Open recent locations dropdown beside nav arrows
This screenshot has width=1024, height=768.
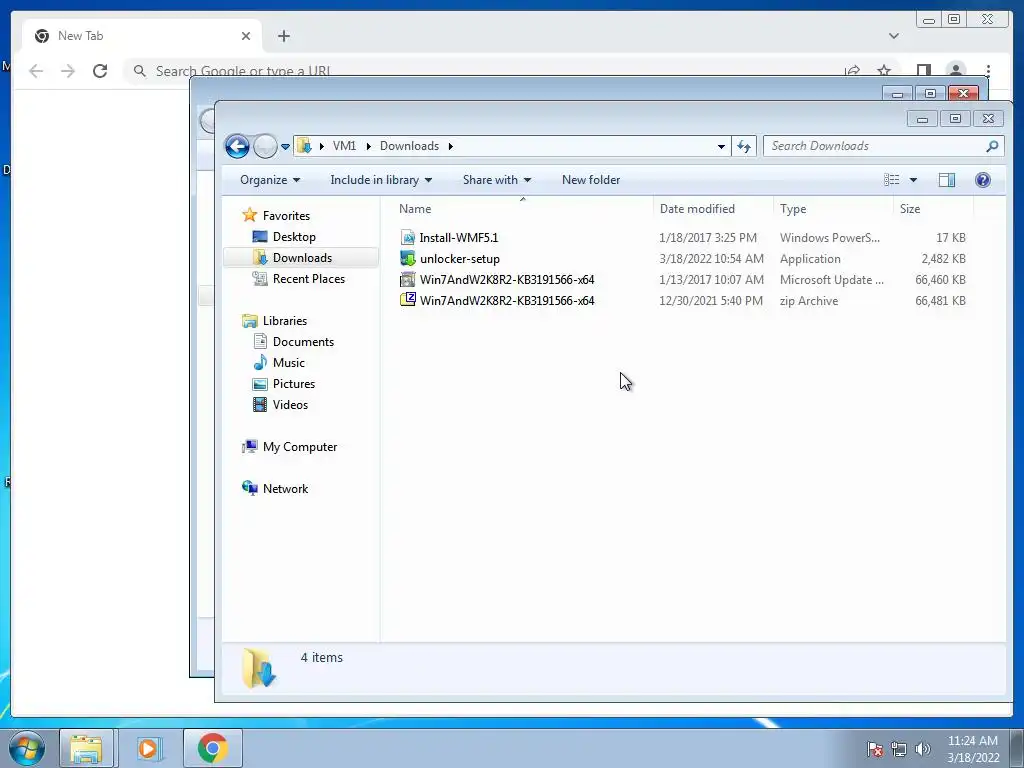pyautogui.click(x=285, y=147)
